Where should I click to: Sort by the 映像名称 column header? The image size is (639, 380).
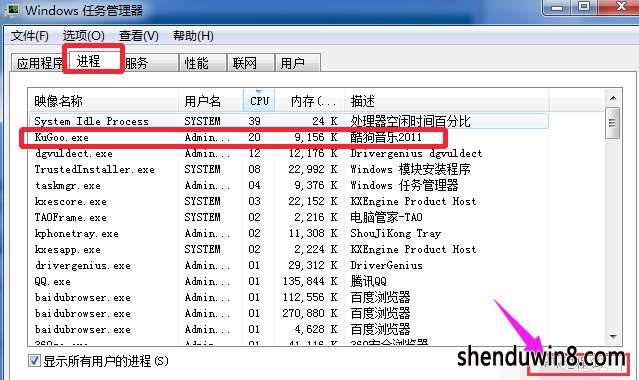(103, 100)
